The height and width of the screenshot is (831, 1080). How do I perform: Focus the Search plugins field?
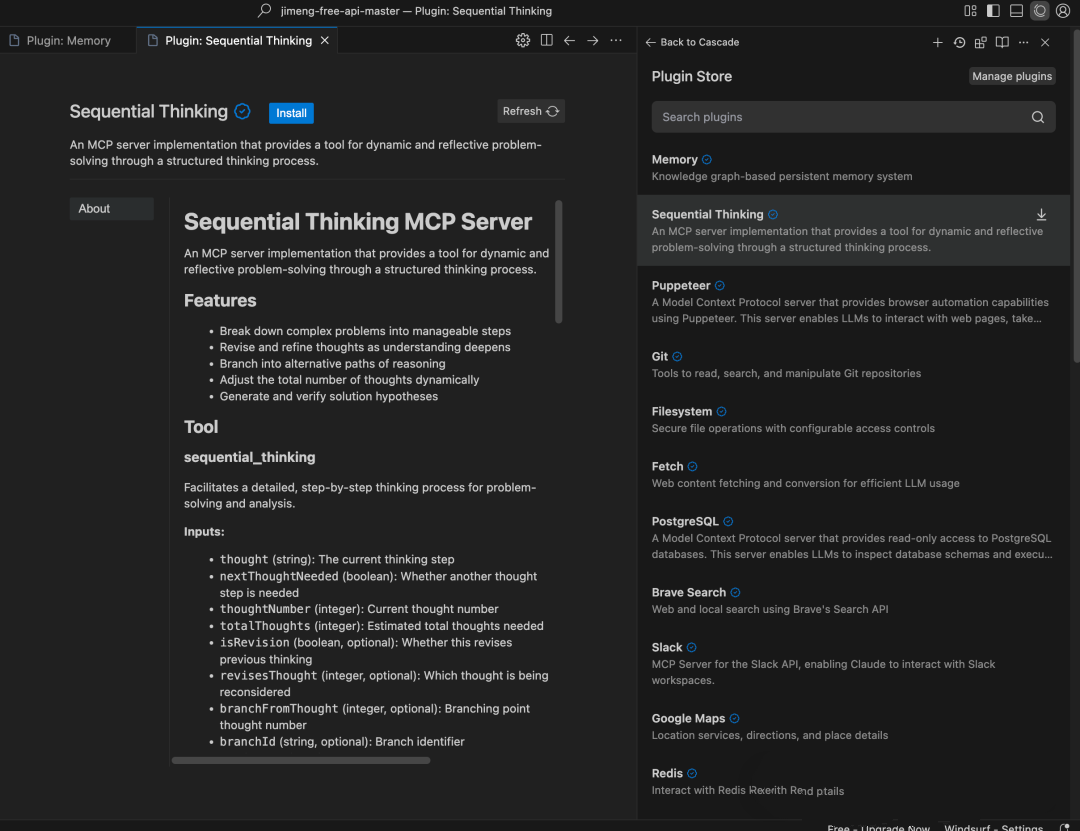point(853,117)
